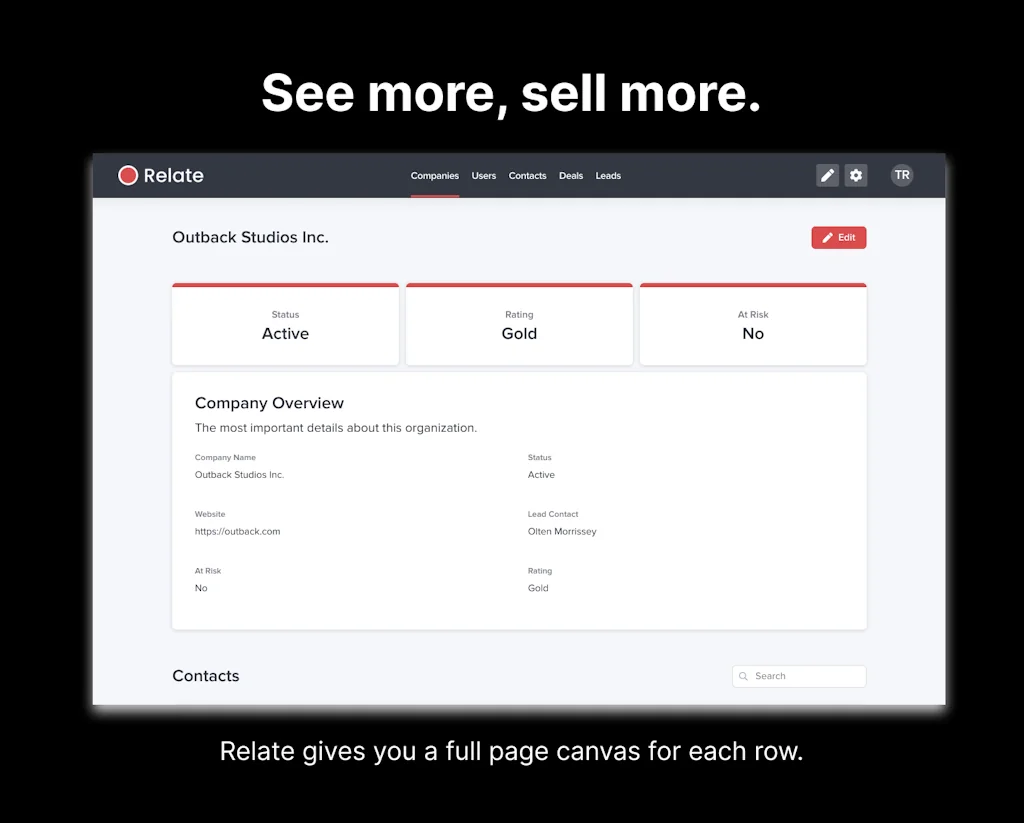Focus the Contacts search input field
This screenshot has height=823, width=1024.
point(806,677)
